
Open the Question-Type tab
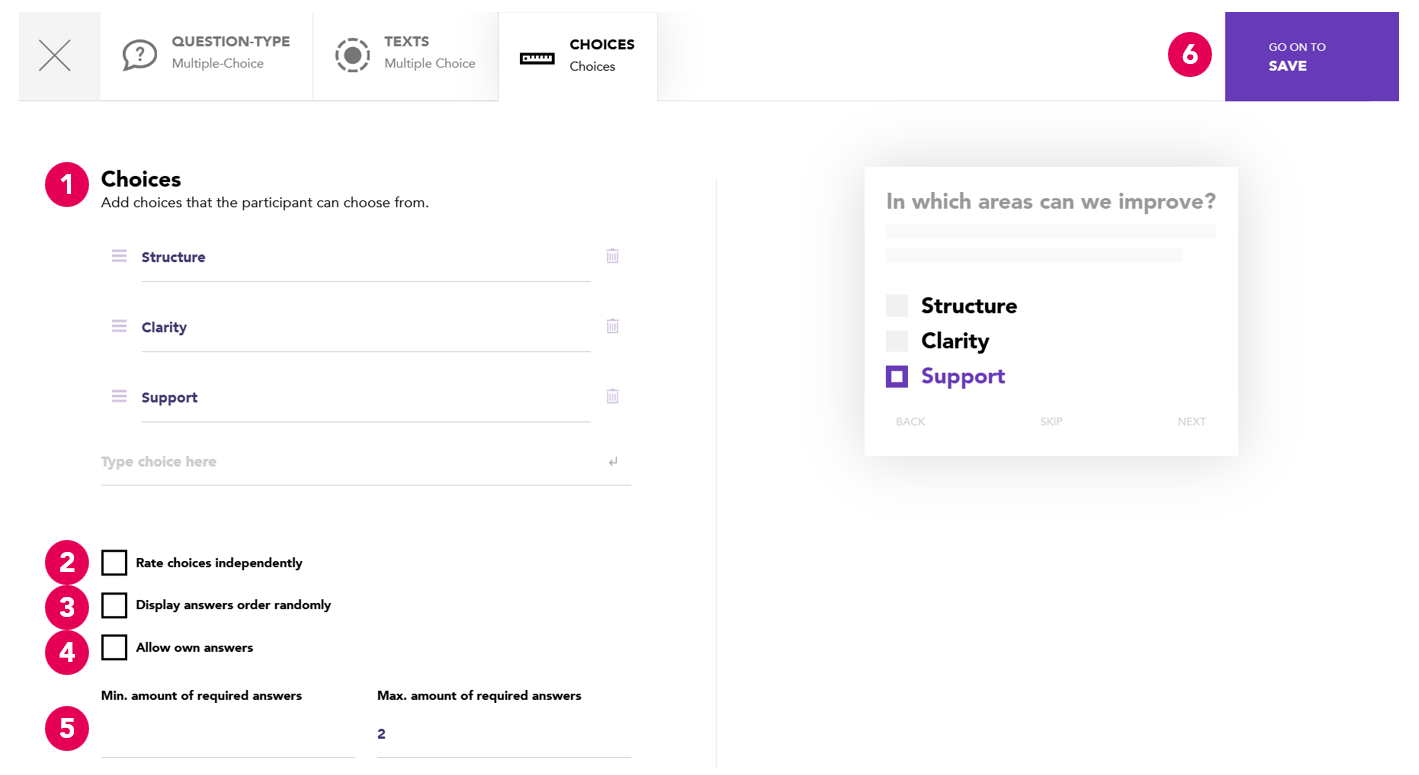click(x=207, y=56)
